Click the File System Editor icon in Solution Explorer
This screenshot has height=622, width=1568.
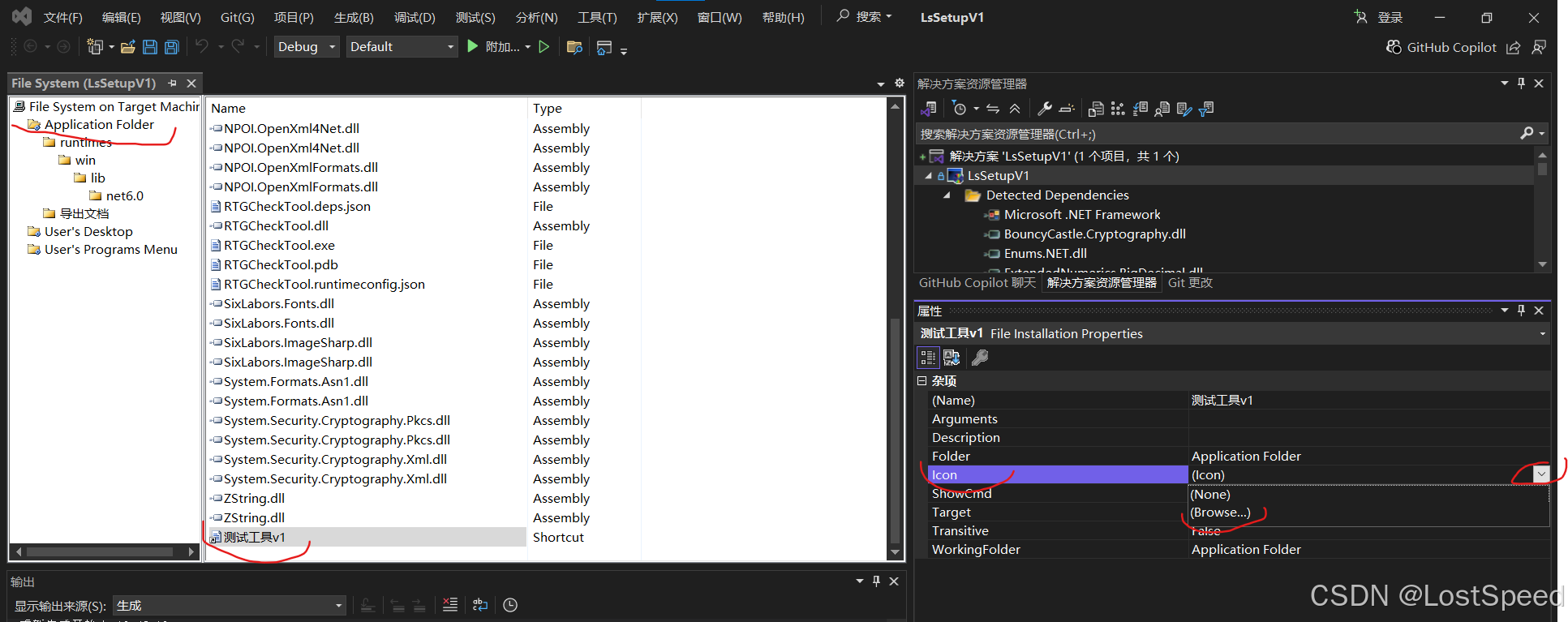1096,109
